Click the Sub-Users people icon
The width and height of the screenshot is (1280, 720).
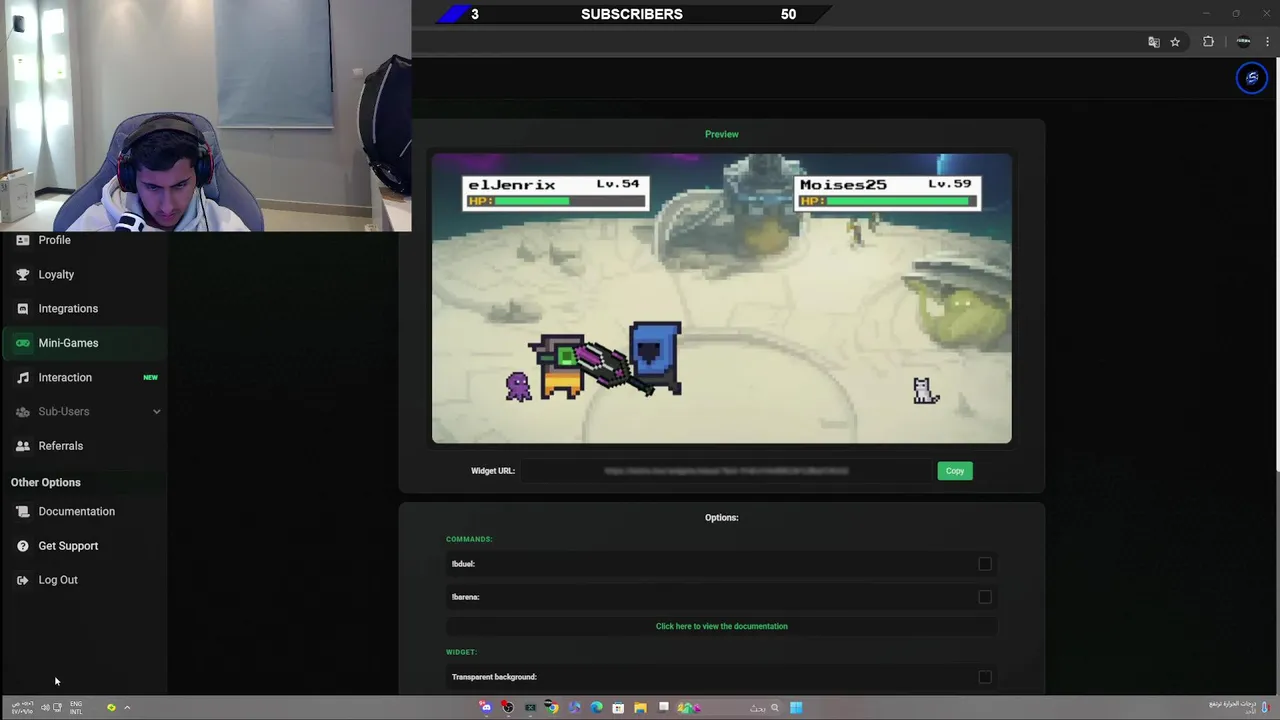23,411
